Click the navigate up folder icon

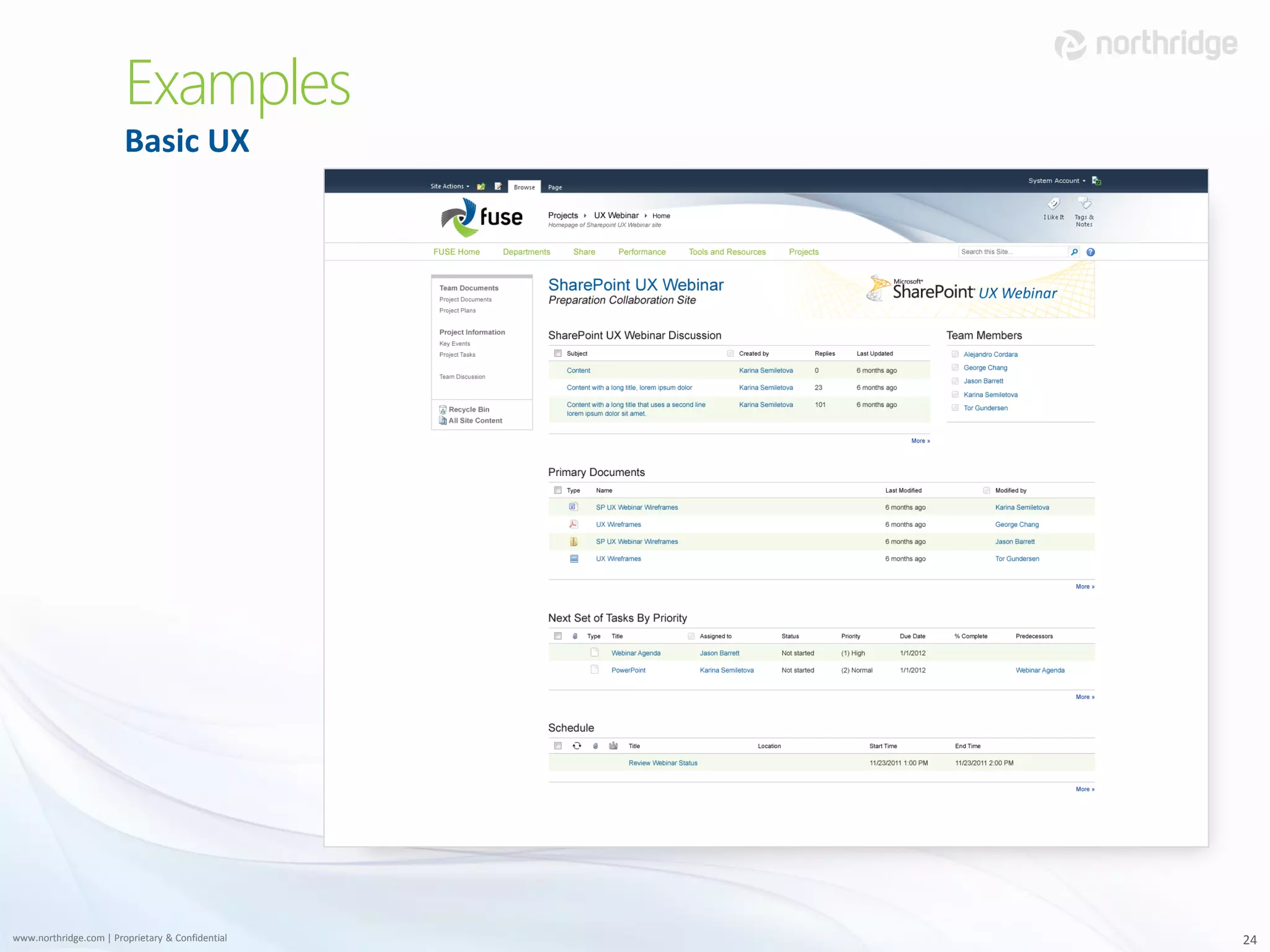(481, 187)
